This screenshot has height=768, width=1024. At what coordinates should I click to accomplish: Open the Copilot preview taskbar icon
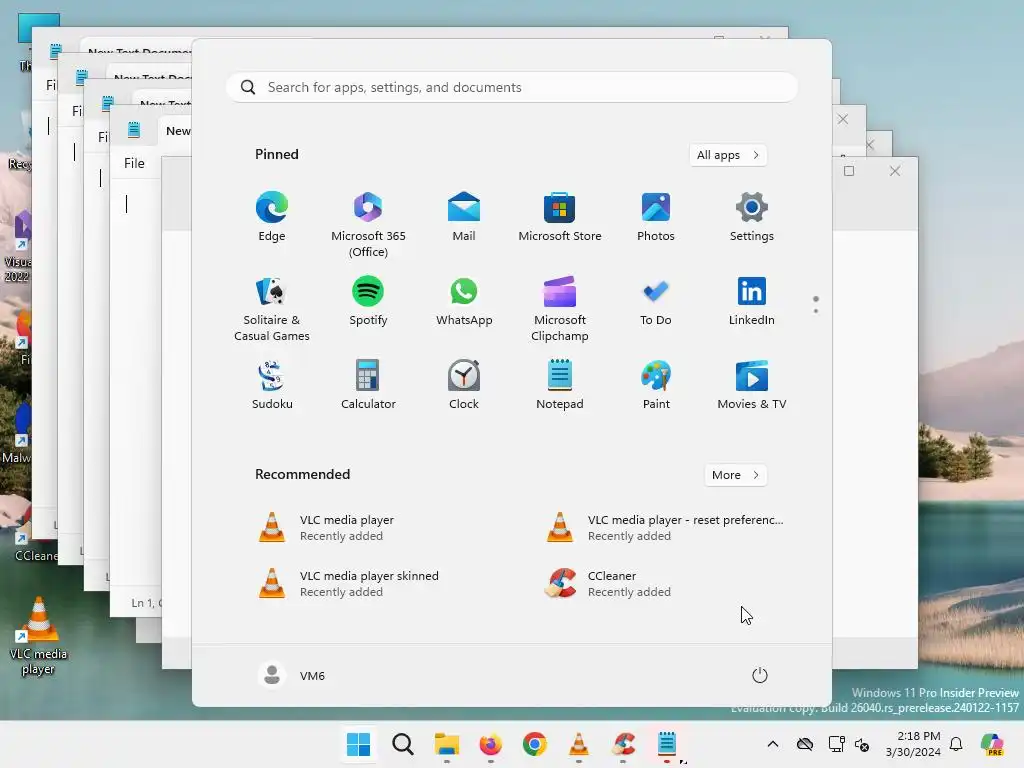[993, 744]
